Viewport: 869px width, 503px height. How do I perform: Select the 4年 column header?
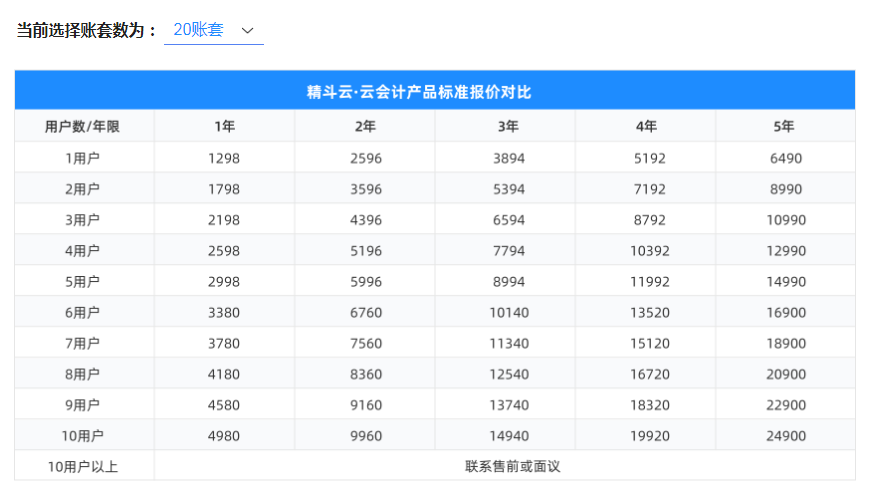tap(646, 127)
